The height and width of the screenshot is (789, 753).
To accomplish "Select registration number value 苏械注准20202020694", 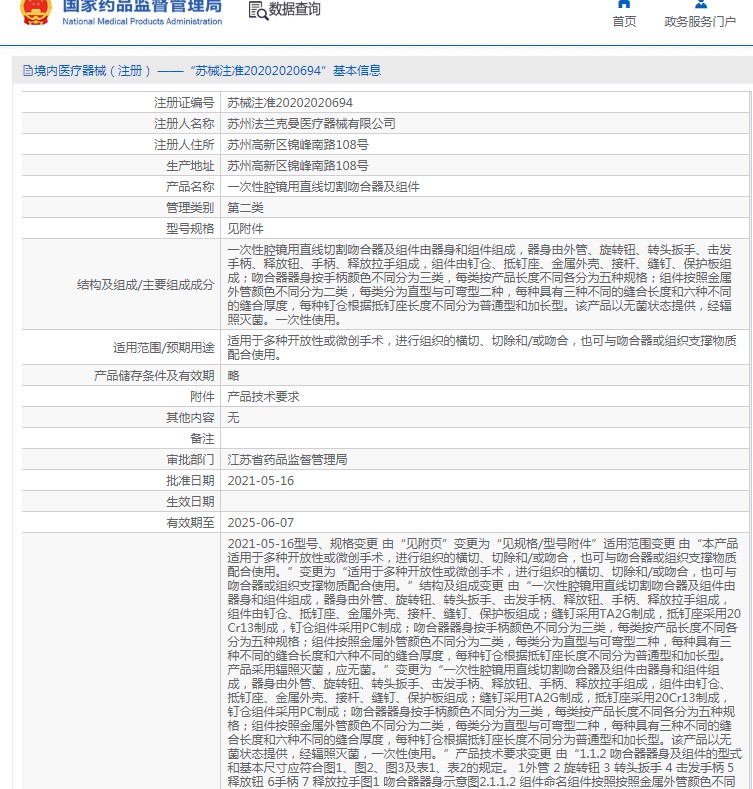I will (x=290, y=103).
